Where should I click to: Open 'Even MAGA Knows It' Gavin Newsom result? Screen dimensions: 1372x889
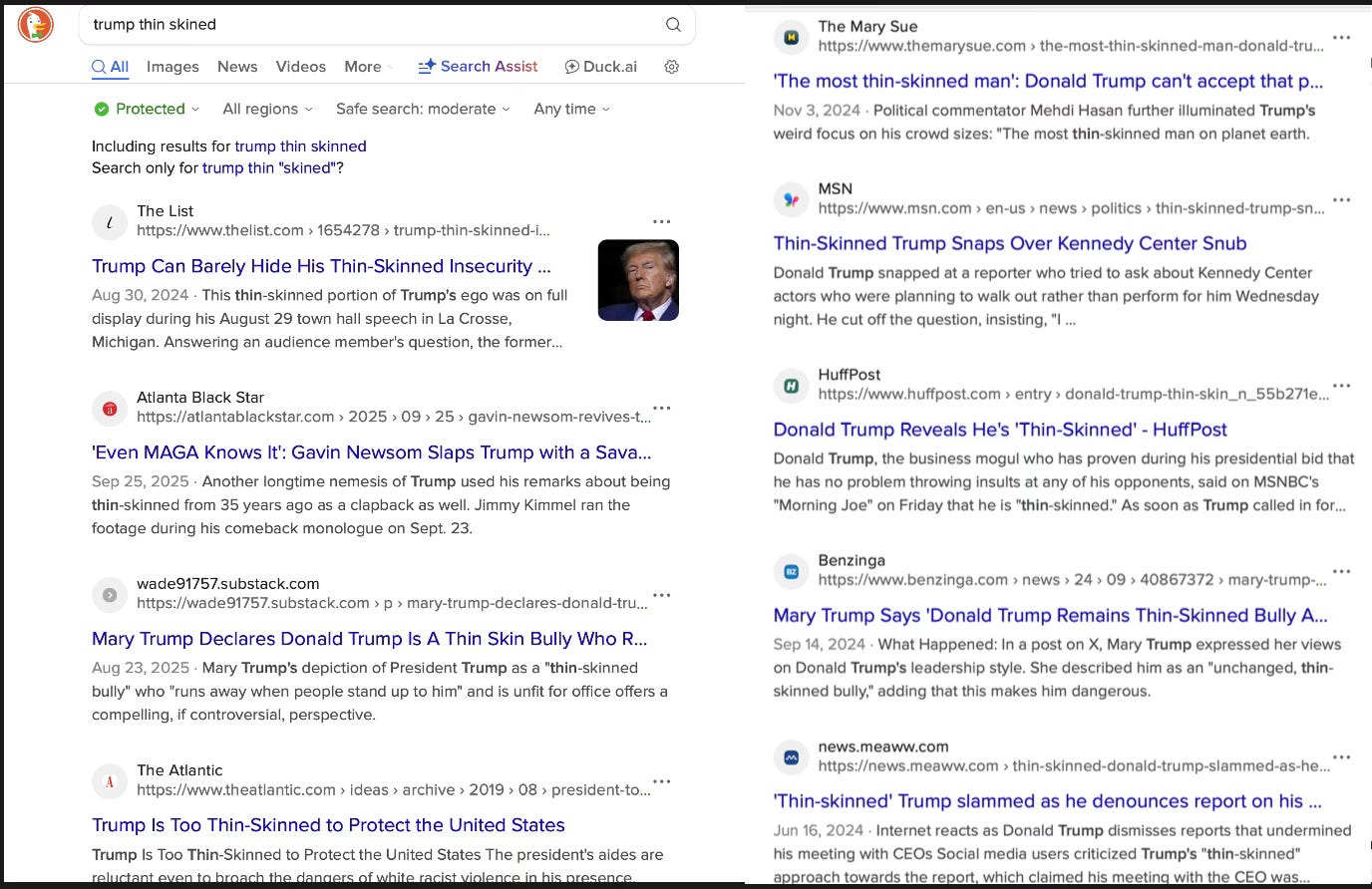(371, 452)
